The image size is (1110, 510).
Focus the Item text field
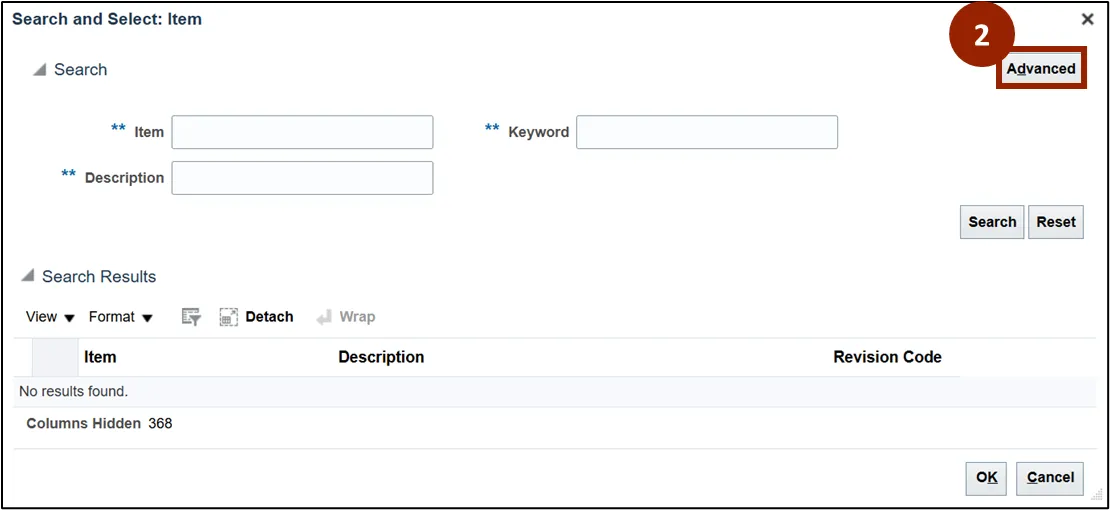[x=302, y=132]
